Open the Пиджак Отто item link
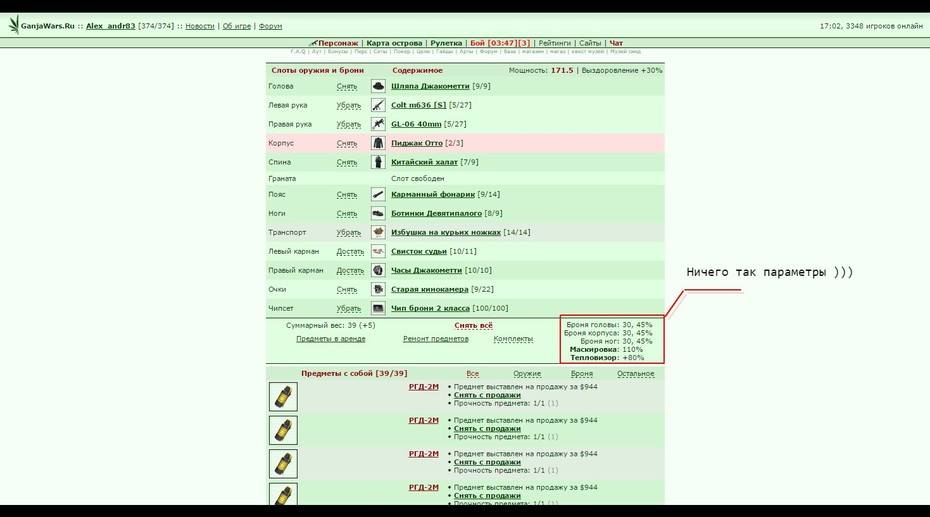This screenshot has width=930, height=517. coord(416,143)
